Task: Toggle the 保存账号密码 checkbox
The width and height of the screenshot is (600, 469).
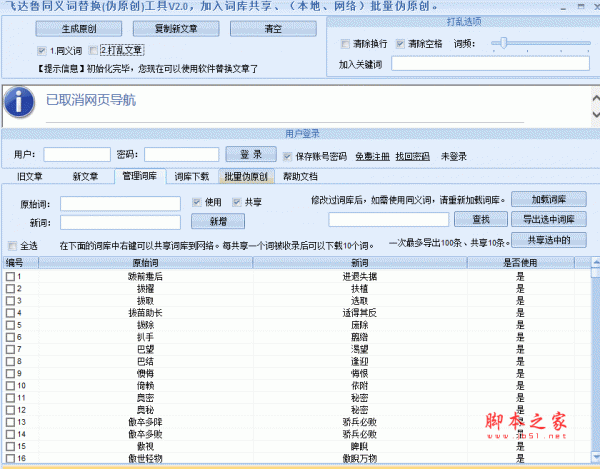Action: (289, 157)
